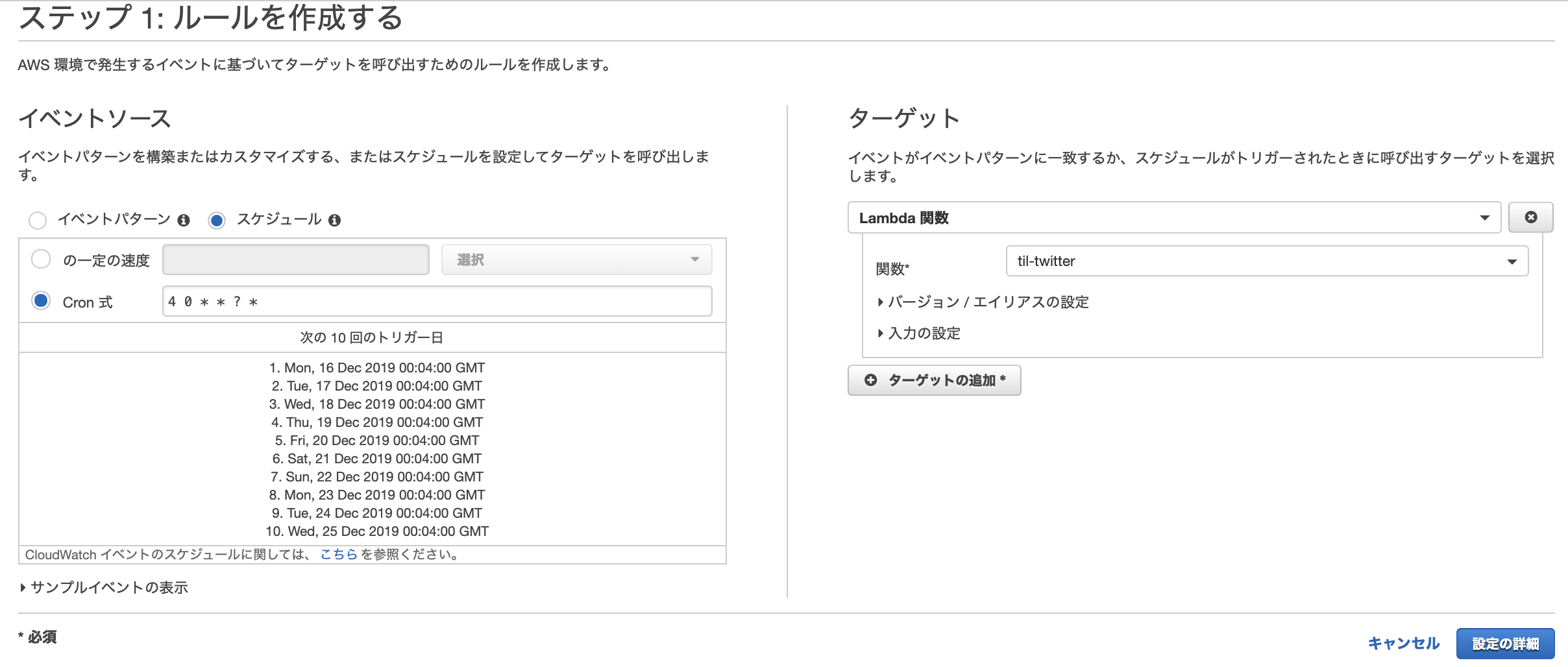Viewport: 1568px width, 667px height.
Task: Click the 設定の詳細 button
Action: point(1505,644)
